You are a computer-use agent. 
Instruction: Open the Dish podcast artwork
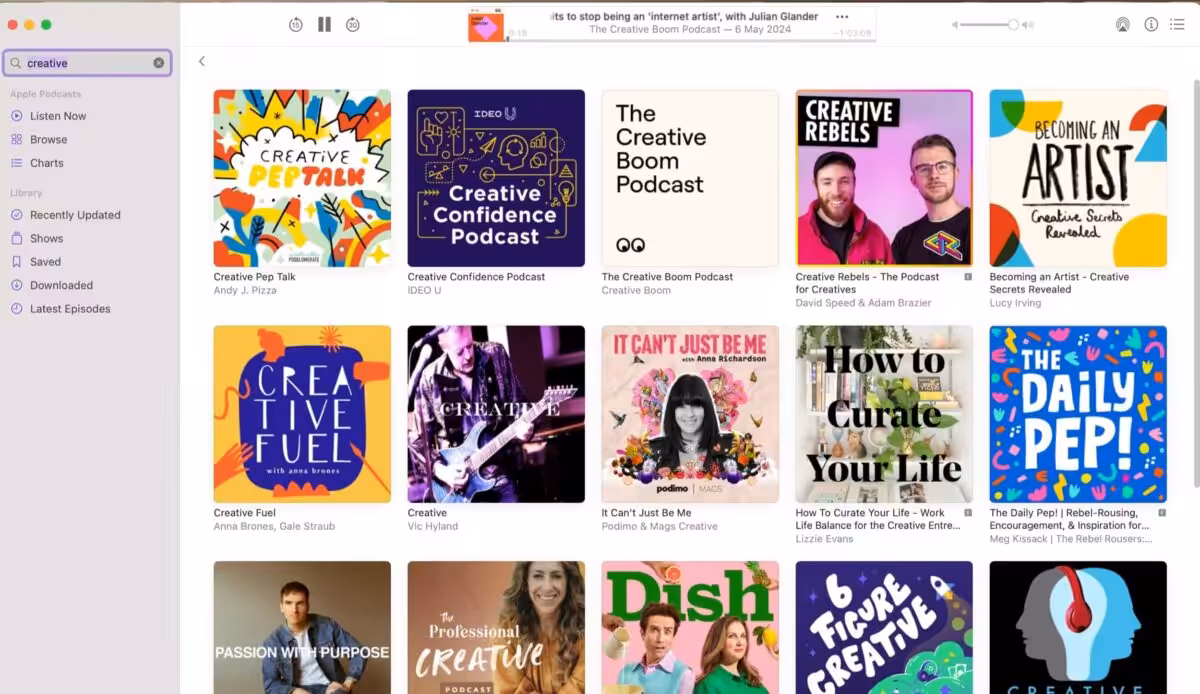(x=690, y=627)
